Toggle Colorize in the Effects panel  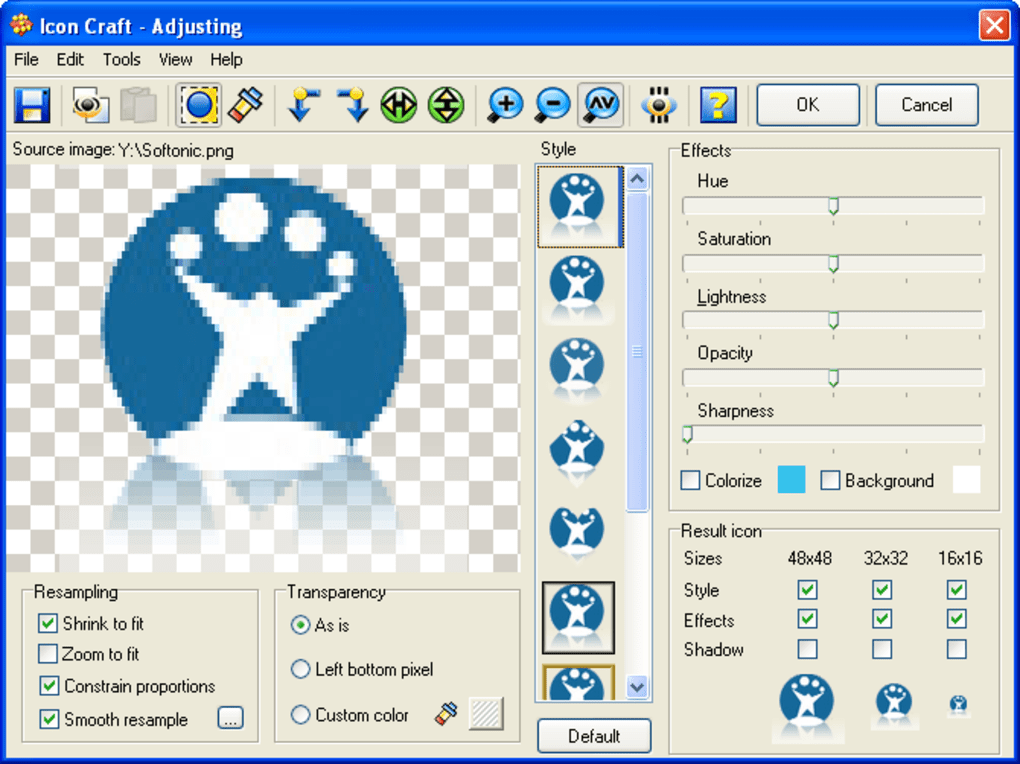pos(690,480)
